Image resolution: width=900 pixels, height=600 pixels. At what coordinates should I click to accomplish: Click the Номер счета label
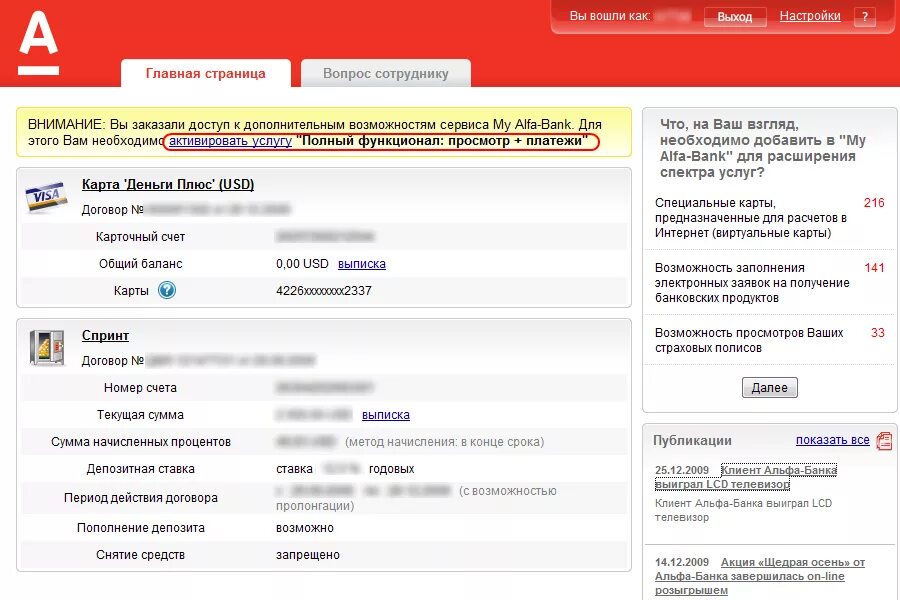[x=141, y=388]
